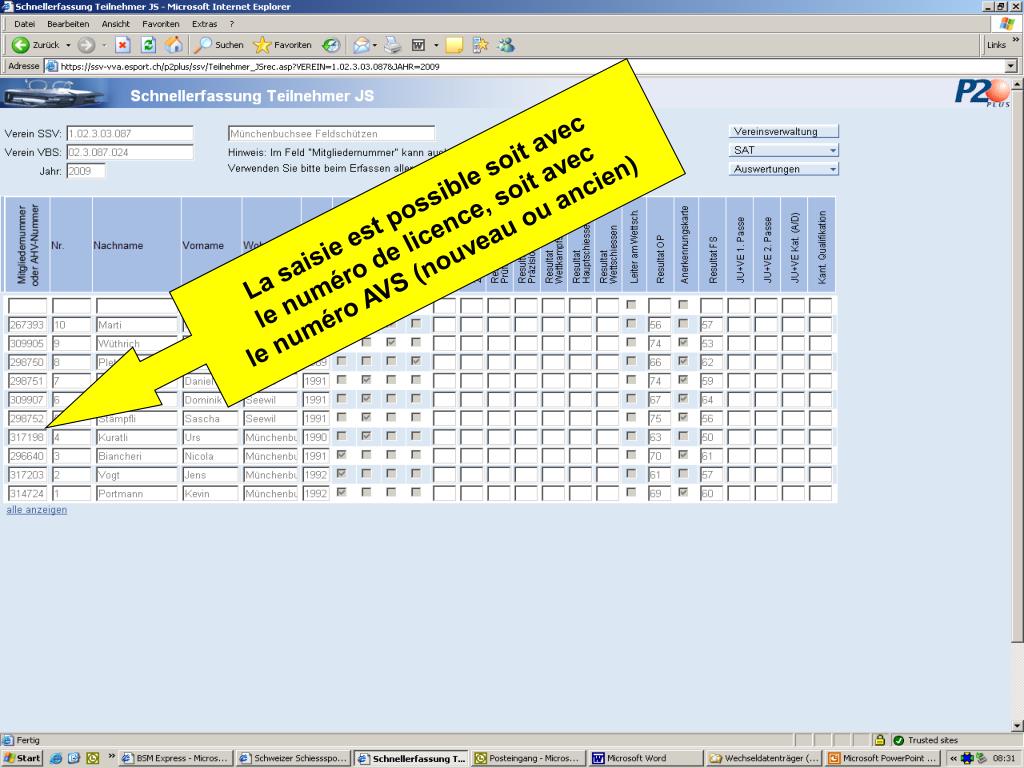1024x768 pixels.
Task: Click the Mail envelope toolbar icon
Action: click(361, 45)
